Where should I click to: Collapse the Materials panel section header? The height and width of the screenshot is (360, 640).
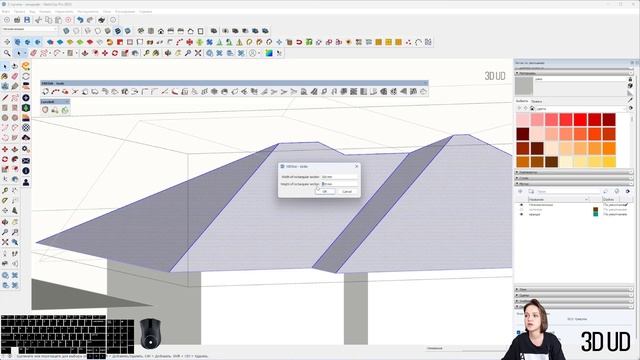[x=573, y=73]
